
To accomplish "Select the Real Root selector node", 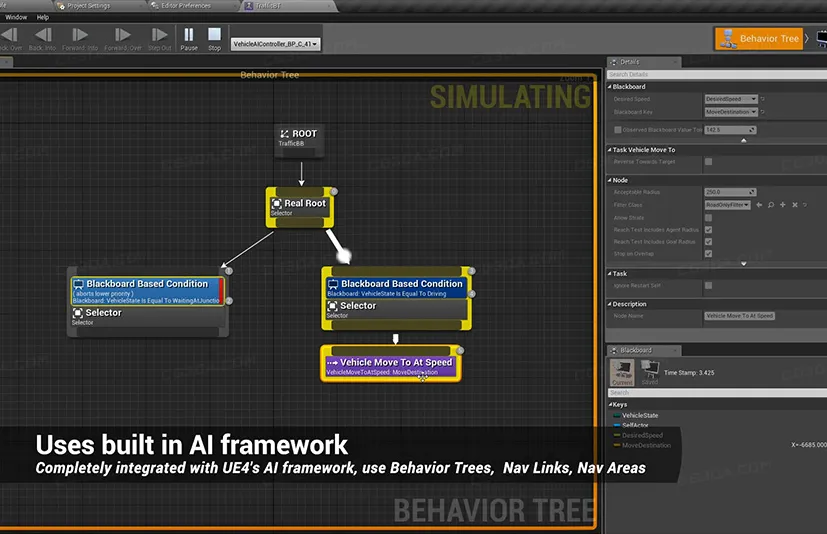I will click(300, 207).
